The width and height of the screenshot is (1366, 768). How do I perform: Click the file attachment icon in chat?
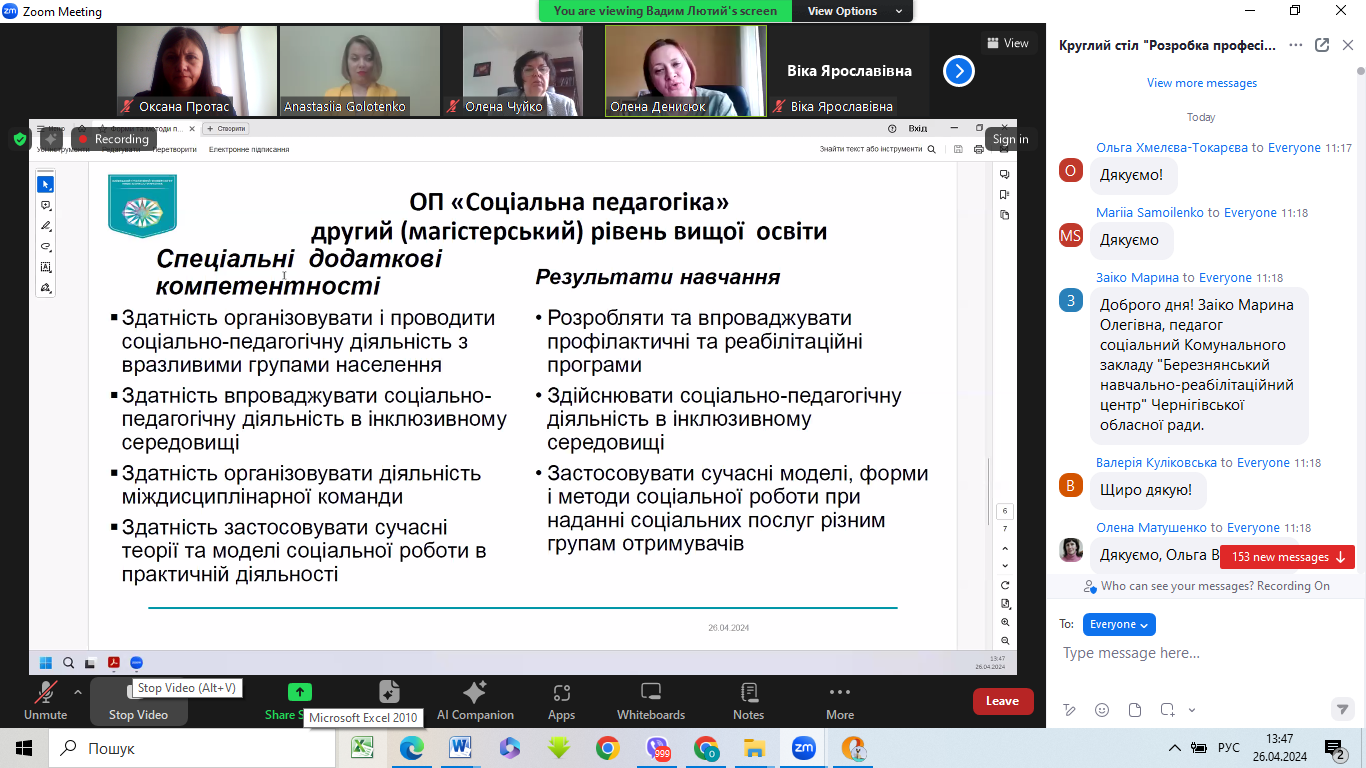coord(1135,710)
